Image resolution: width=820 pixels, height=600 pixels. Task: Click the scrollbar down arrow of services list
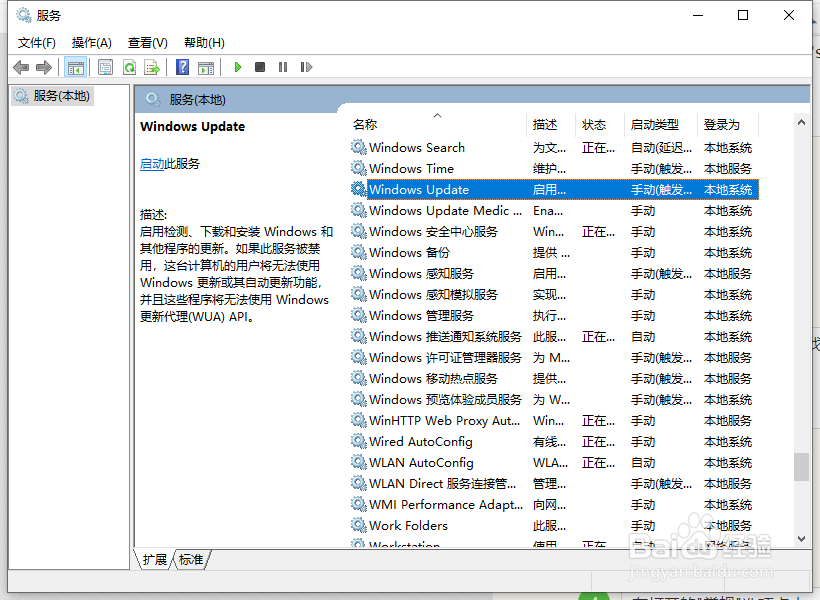(x=801, y=538)
